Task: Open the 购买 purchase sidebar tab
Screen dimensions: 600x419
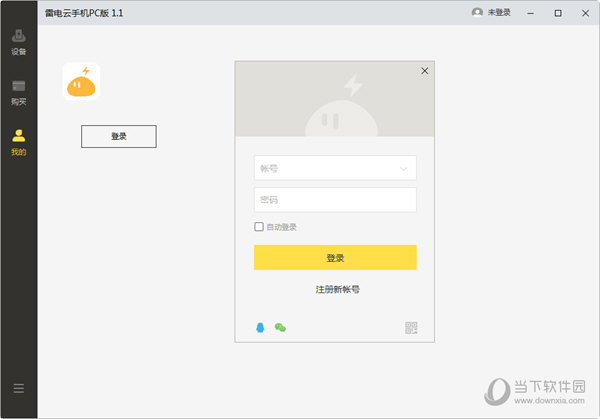Action: point(18,93)
